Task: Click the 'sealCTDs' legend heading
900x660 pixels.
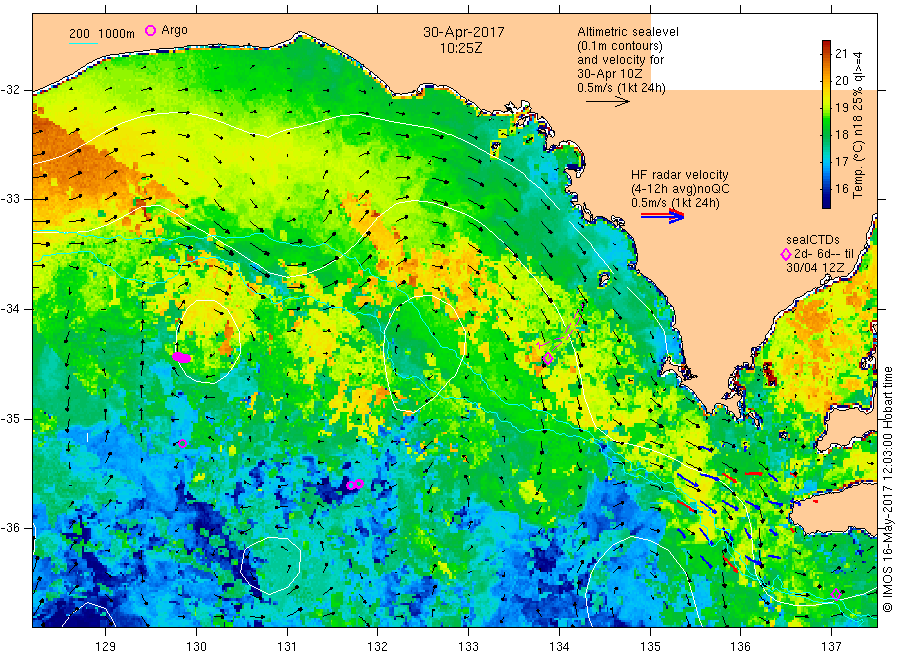Action: point(812,240)
